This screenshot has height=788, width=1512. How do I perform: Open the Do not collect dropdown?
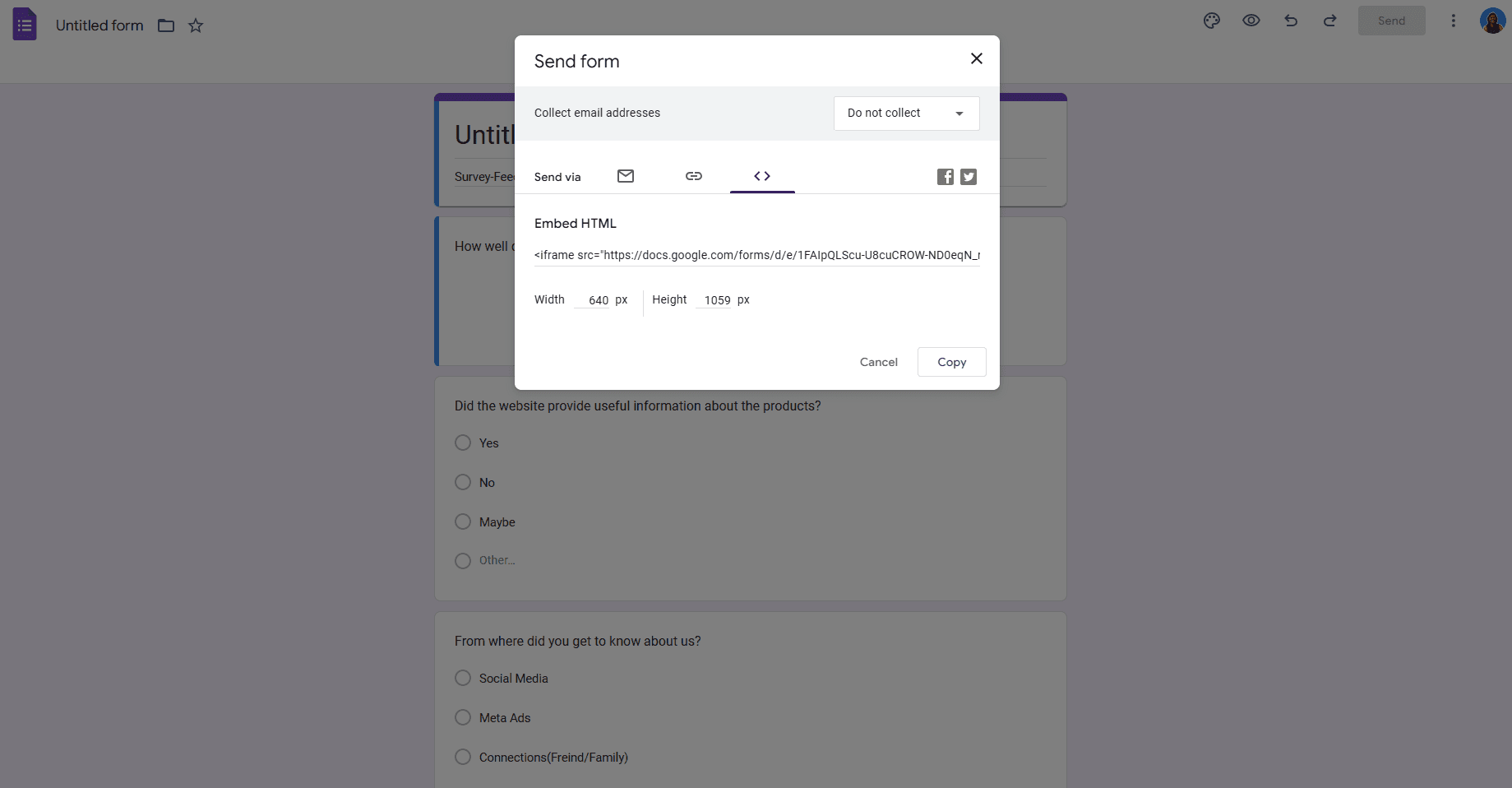(x=905, y=113)
